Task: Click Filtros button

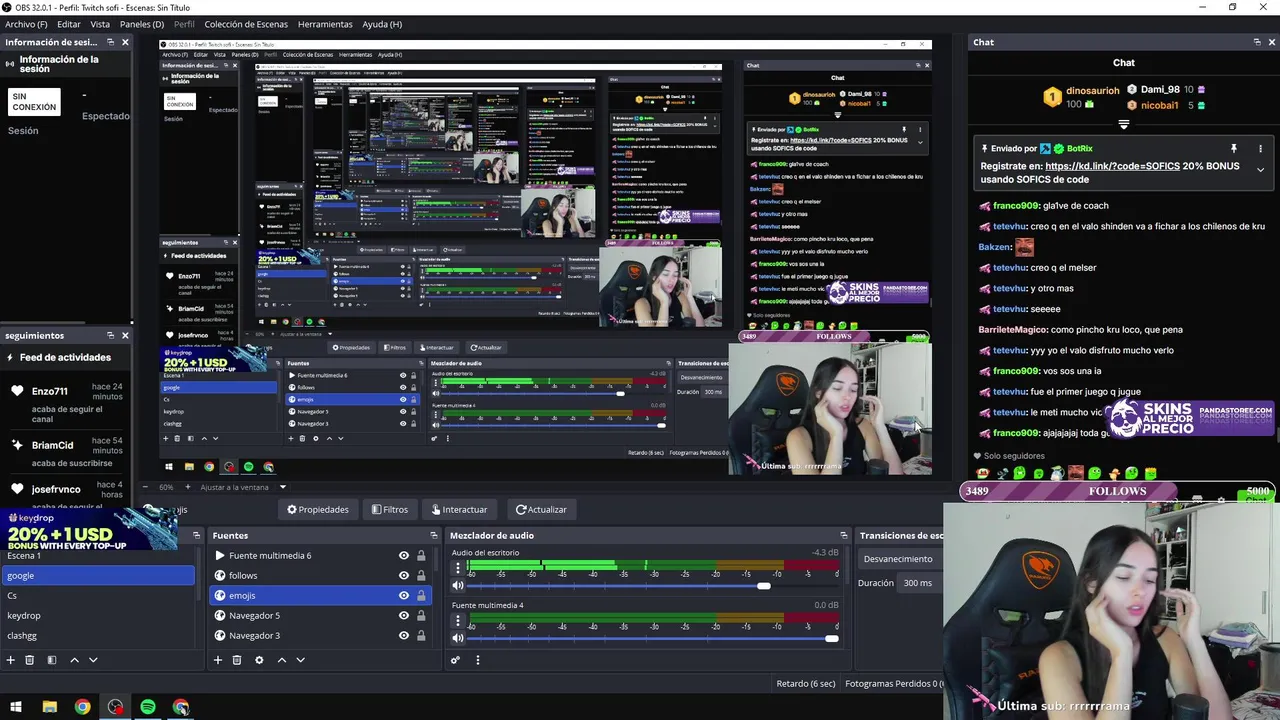Action: coord(390,510)
